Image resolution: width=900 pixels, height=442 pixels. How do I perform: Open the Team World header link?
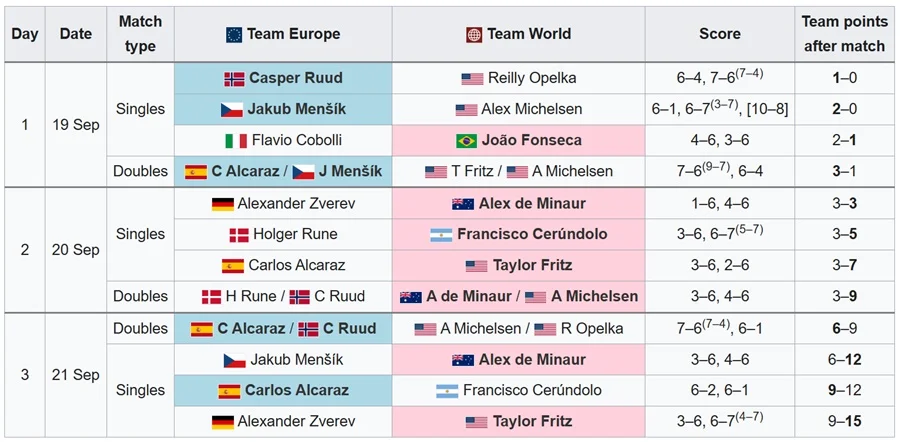tap(530, 34)
